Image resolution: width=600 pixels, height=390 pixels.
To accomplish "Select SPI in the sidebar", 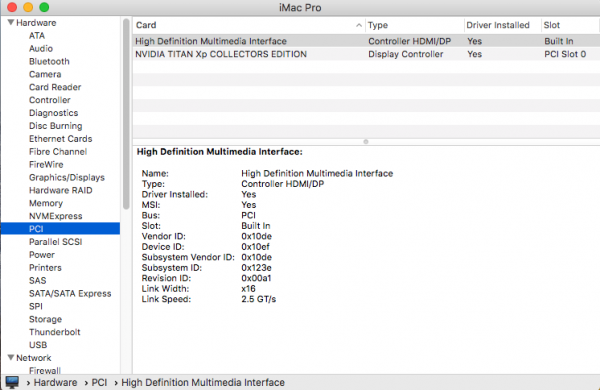I will 36,306.
